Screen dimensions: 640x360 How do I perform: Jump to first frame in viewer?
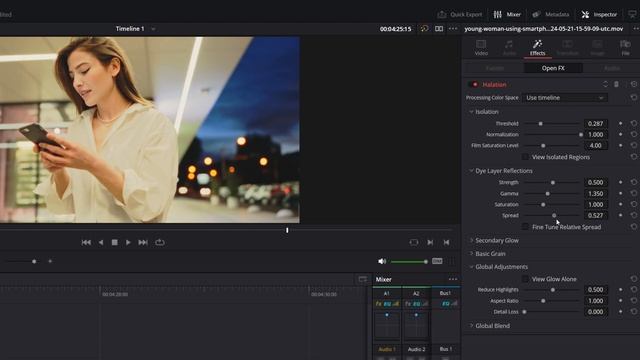point(86,242)
